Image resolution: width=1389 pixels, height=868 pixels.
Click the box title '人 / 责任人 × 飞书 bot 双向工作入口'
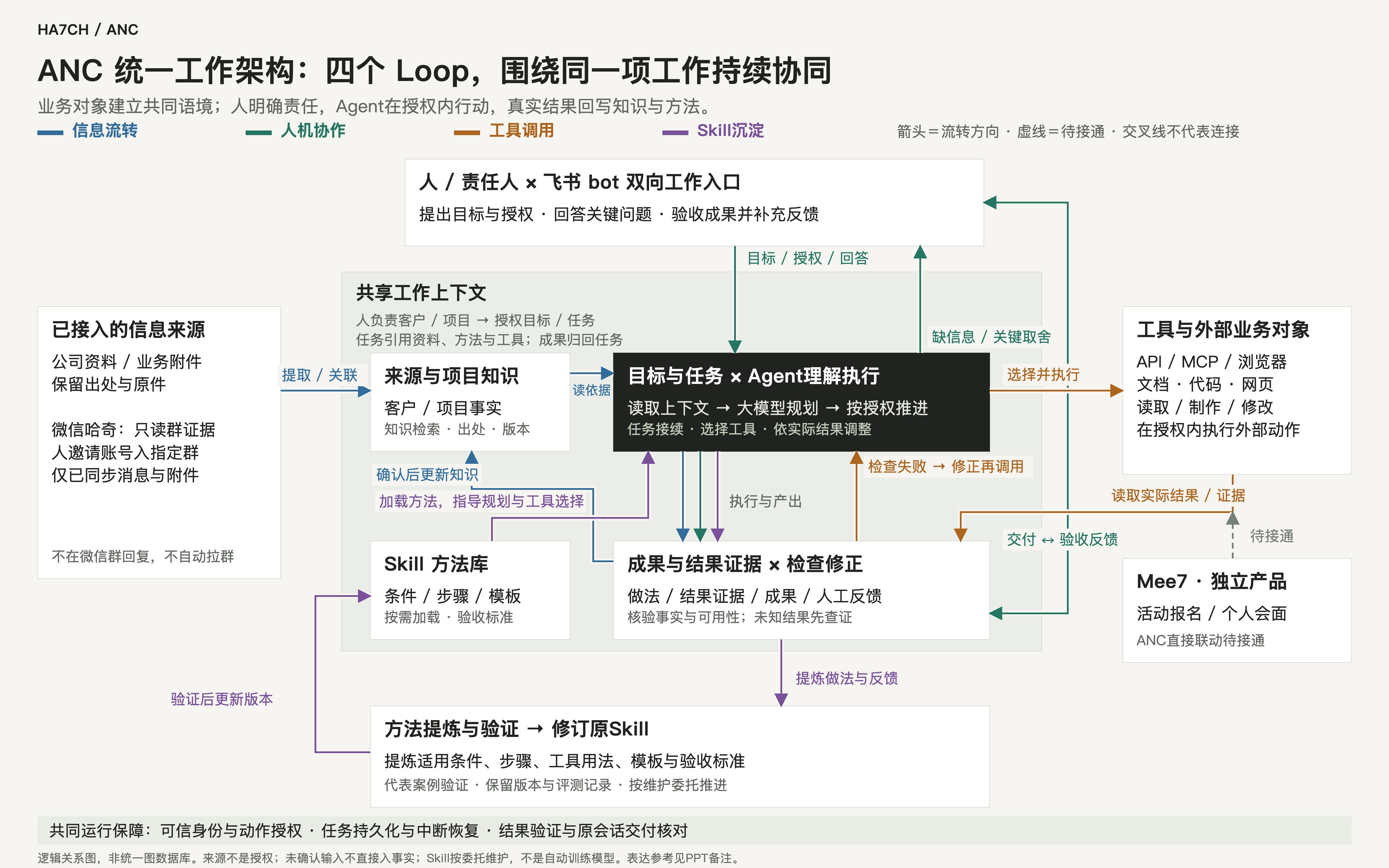(x=580, y=183)
